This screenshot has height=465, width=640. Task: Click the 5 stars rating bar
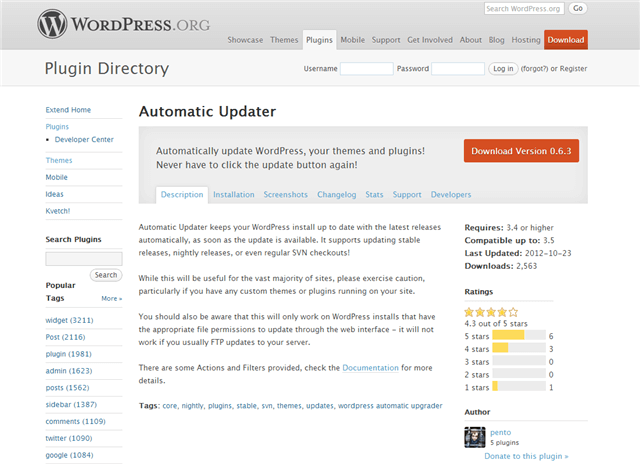pyautogui.click(x=518, y=335)
